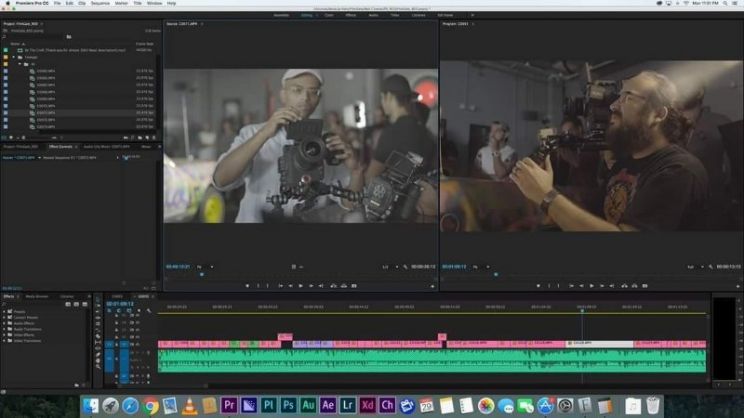This screenshot has width=744, height=418.
Task: Click Mark Out in Source monitor
Action: [x=268, y=286]
